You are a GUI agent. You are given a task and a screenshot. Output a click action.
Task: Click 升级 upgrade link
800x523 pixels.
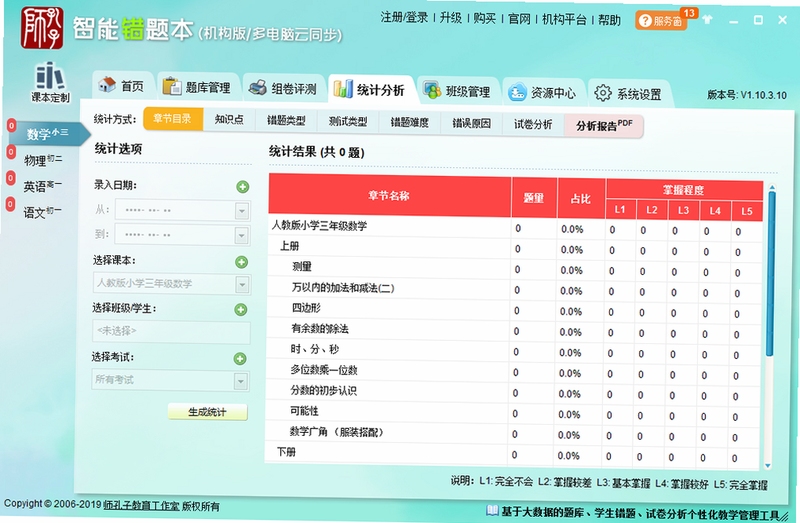click(451, 18)
